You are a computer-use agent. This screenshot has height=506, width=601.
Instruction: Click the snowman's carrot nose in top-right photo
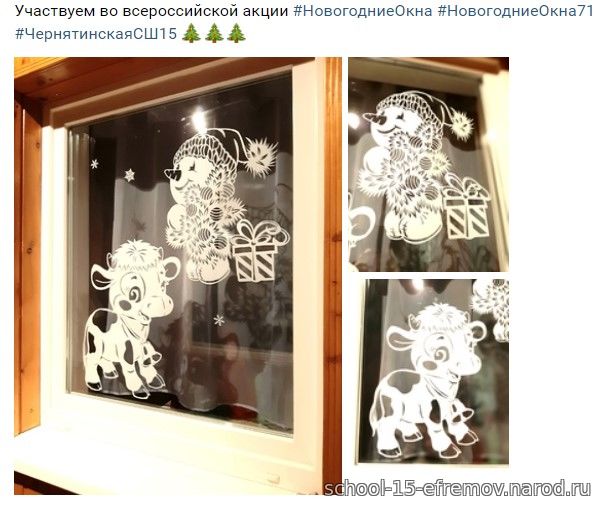(x=376, y=120)
